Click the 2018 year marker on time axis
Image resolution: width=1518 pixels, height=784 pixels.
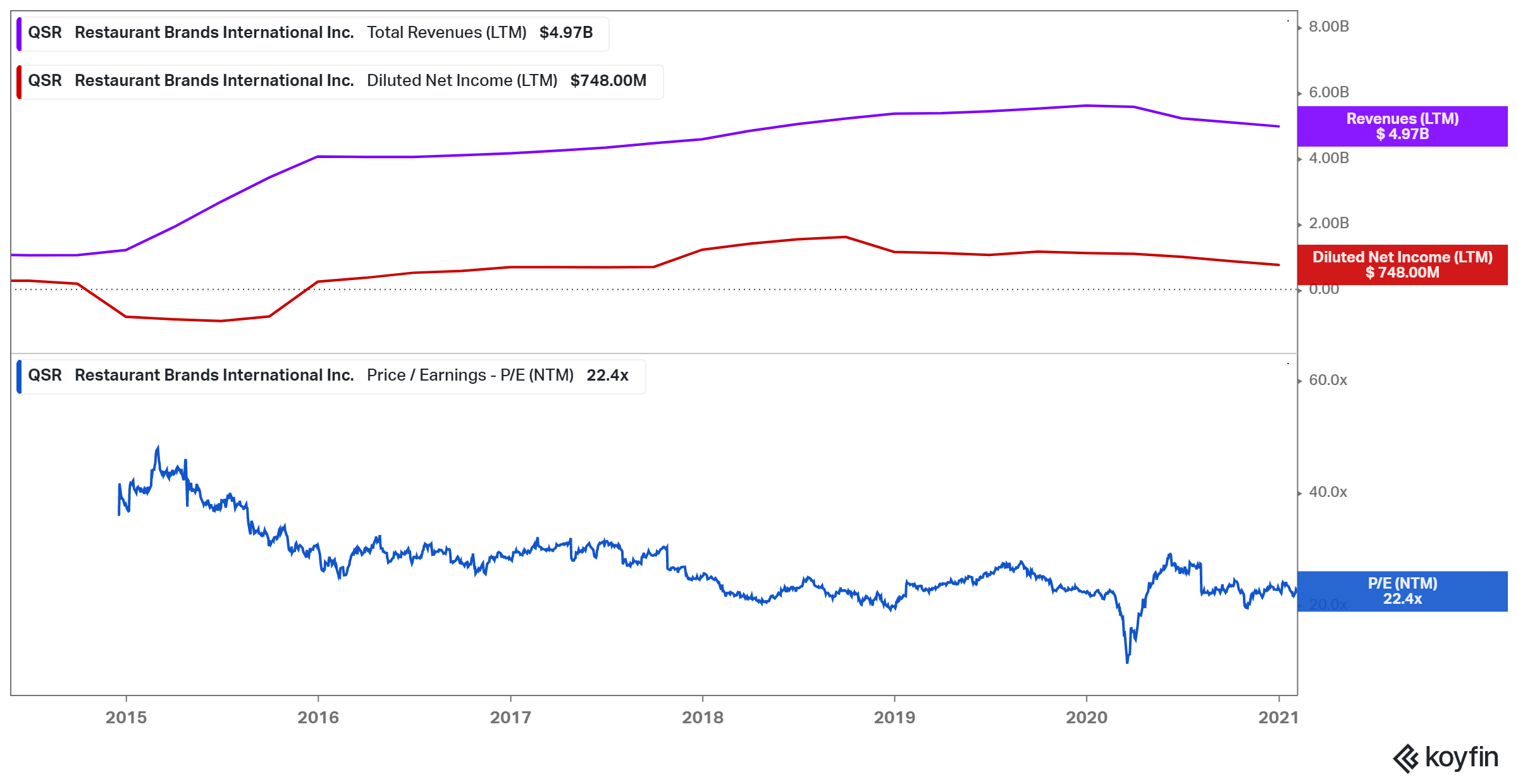702,717
